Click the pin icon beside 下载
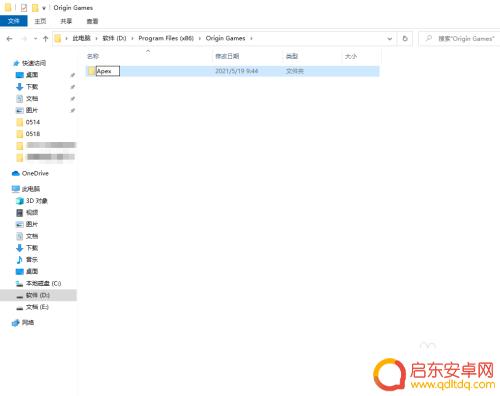500x396 pixels. click(x=72, y=87)
